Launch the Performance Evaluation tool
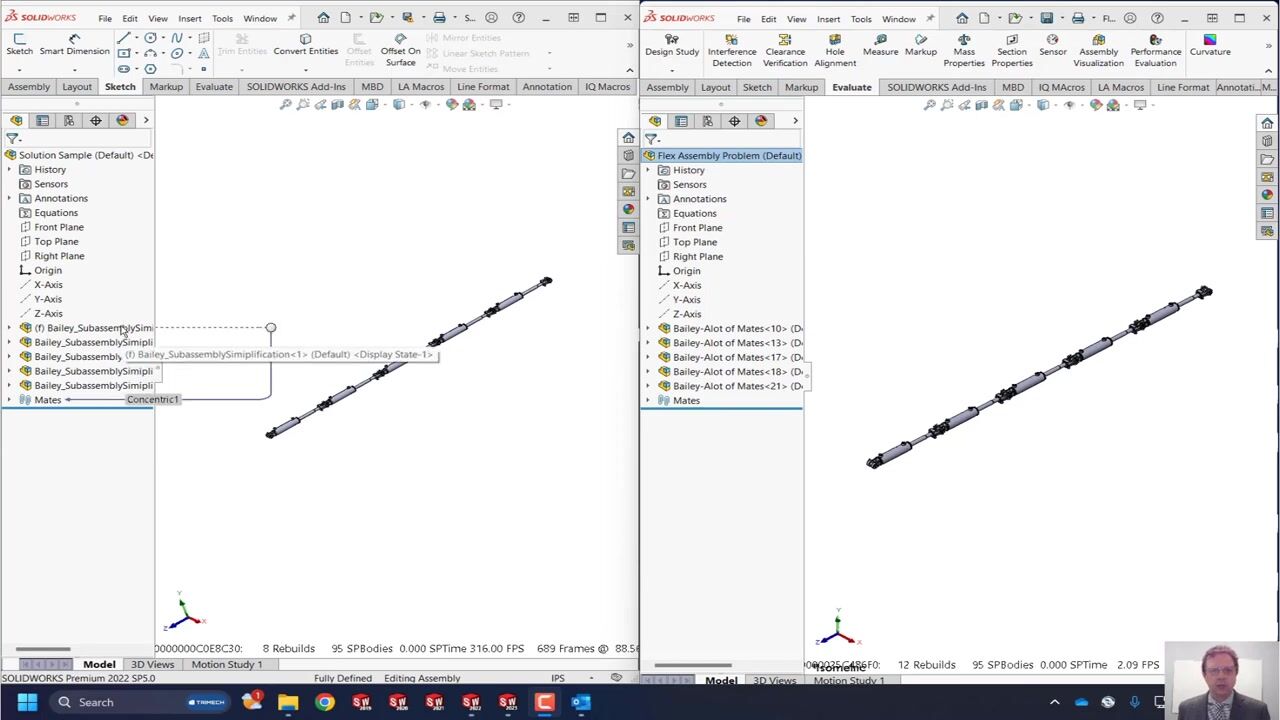The image size is (1280, 720). [x=1155, y=50]
